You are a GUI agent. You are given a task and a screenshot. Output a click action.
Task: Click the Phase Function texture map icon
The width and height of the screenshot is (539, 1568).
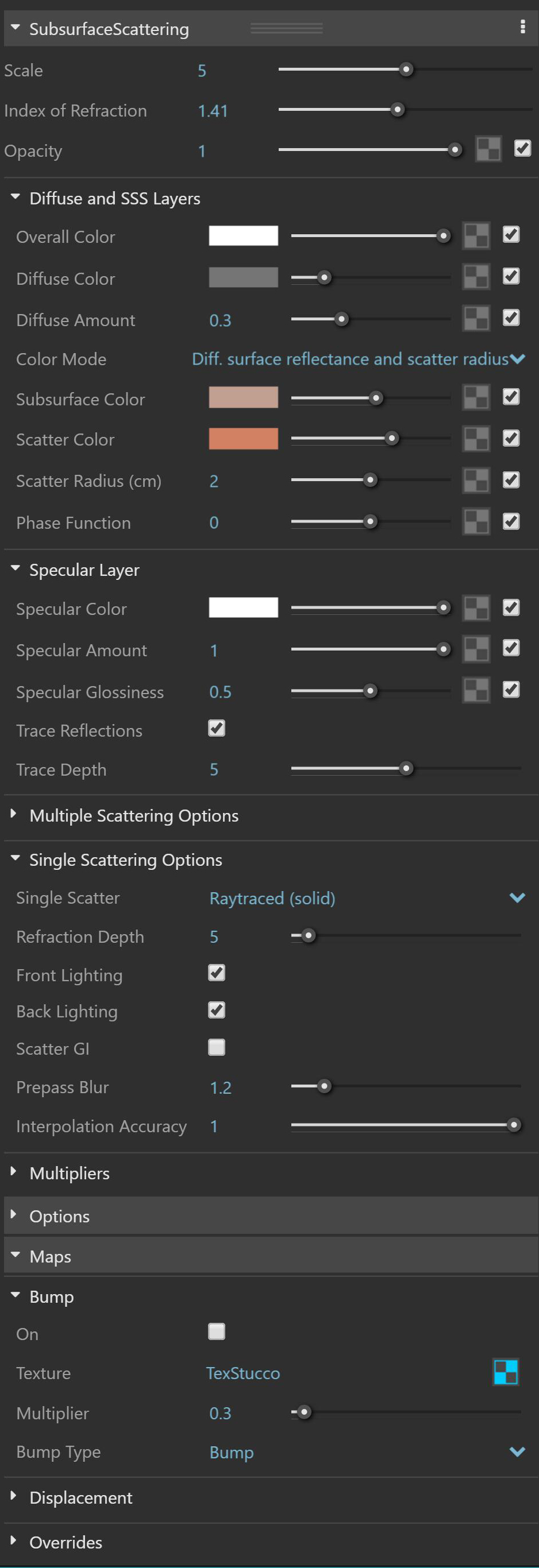tap(476, 522)
